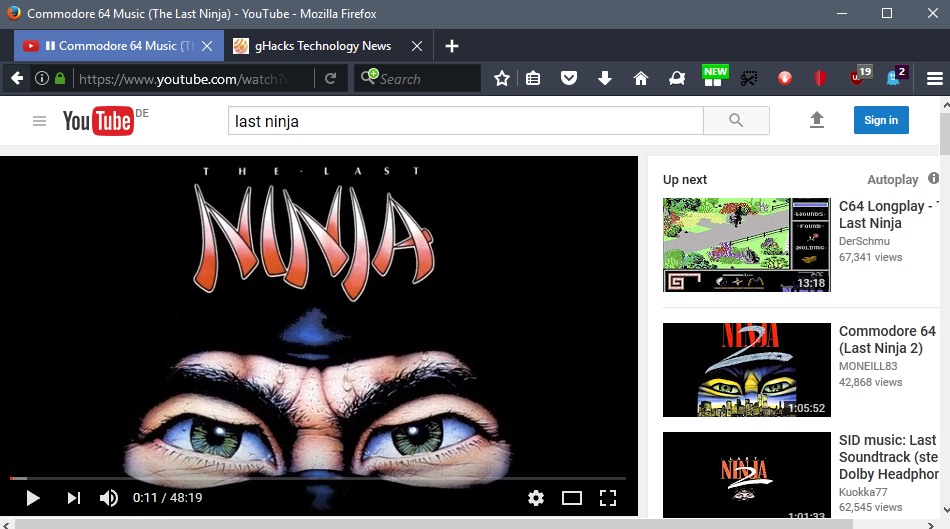
Task: Open SID music soundtrack thumbnail
Action: click(746, 474)
